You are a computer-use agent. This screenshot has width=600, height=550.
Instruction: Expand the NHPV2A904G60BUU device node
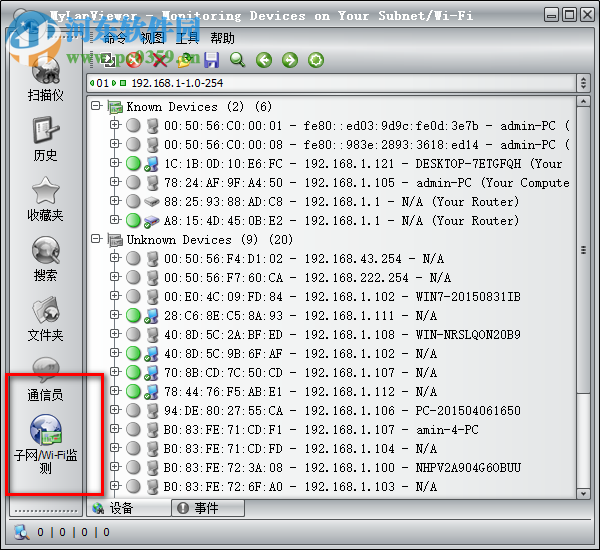pos(114,467)
